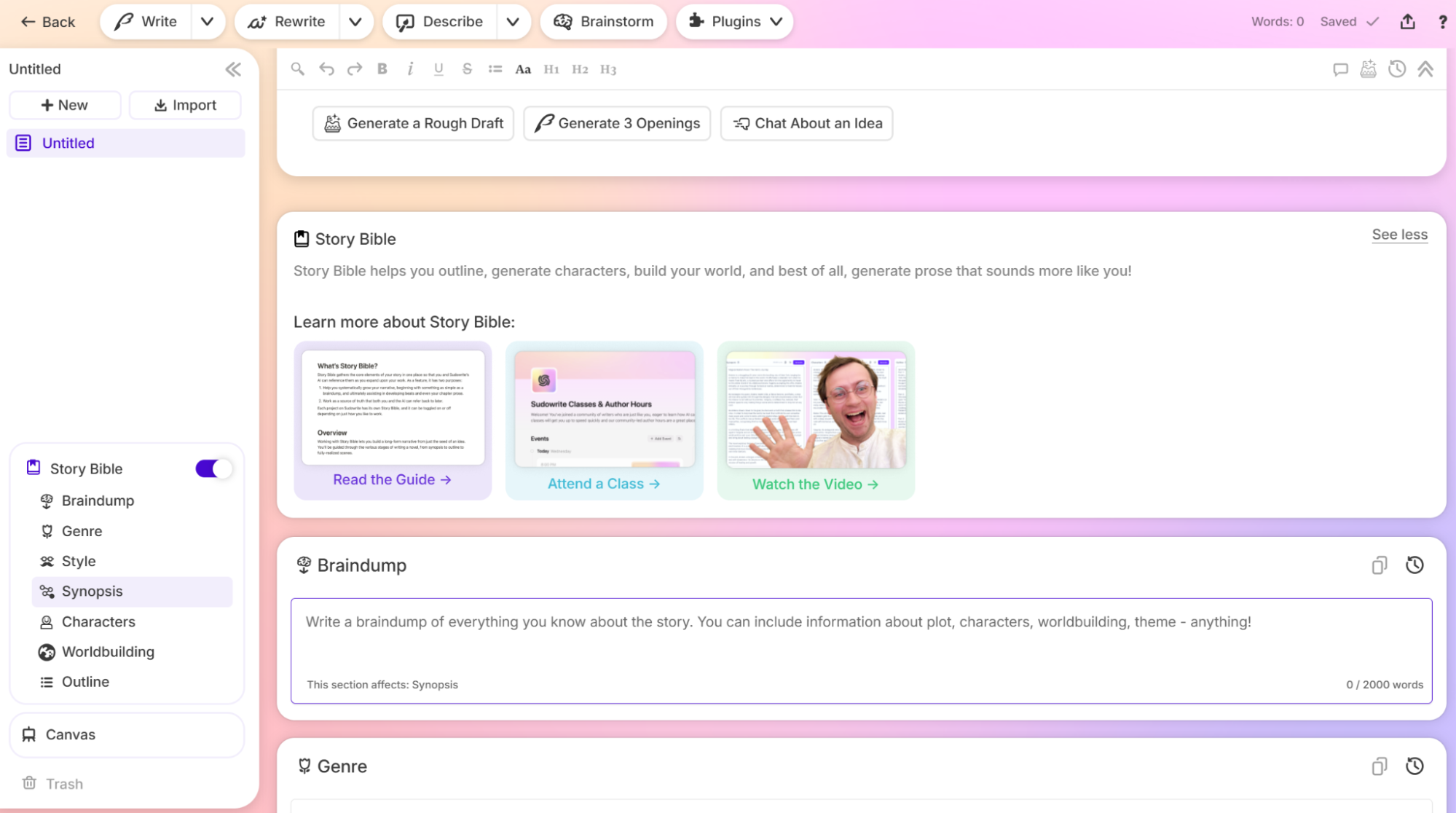Screen dimensions: 1456x813
Task: Open the comments speech bubble icon
Action: (x=1340, y=69)
